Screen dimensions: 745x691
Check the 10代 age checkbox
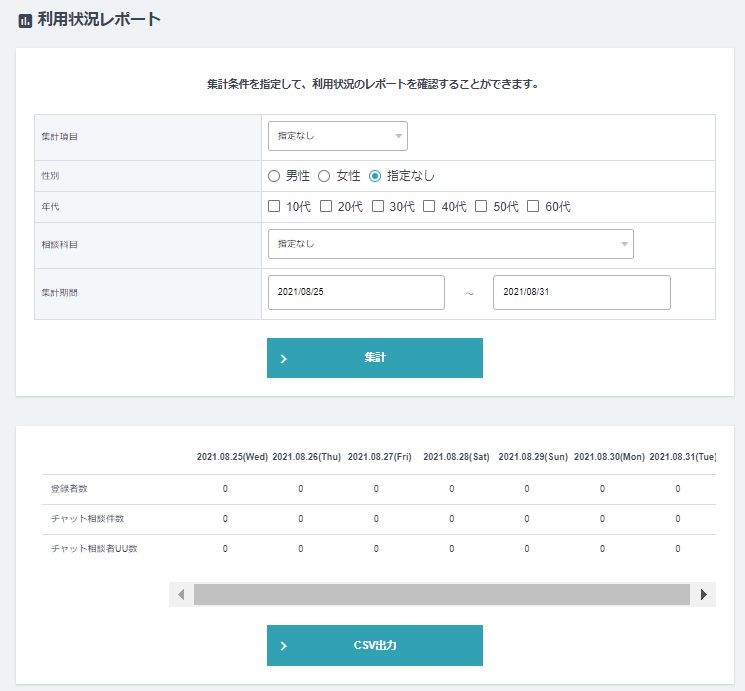[x=275, y=207]
